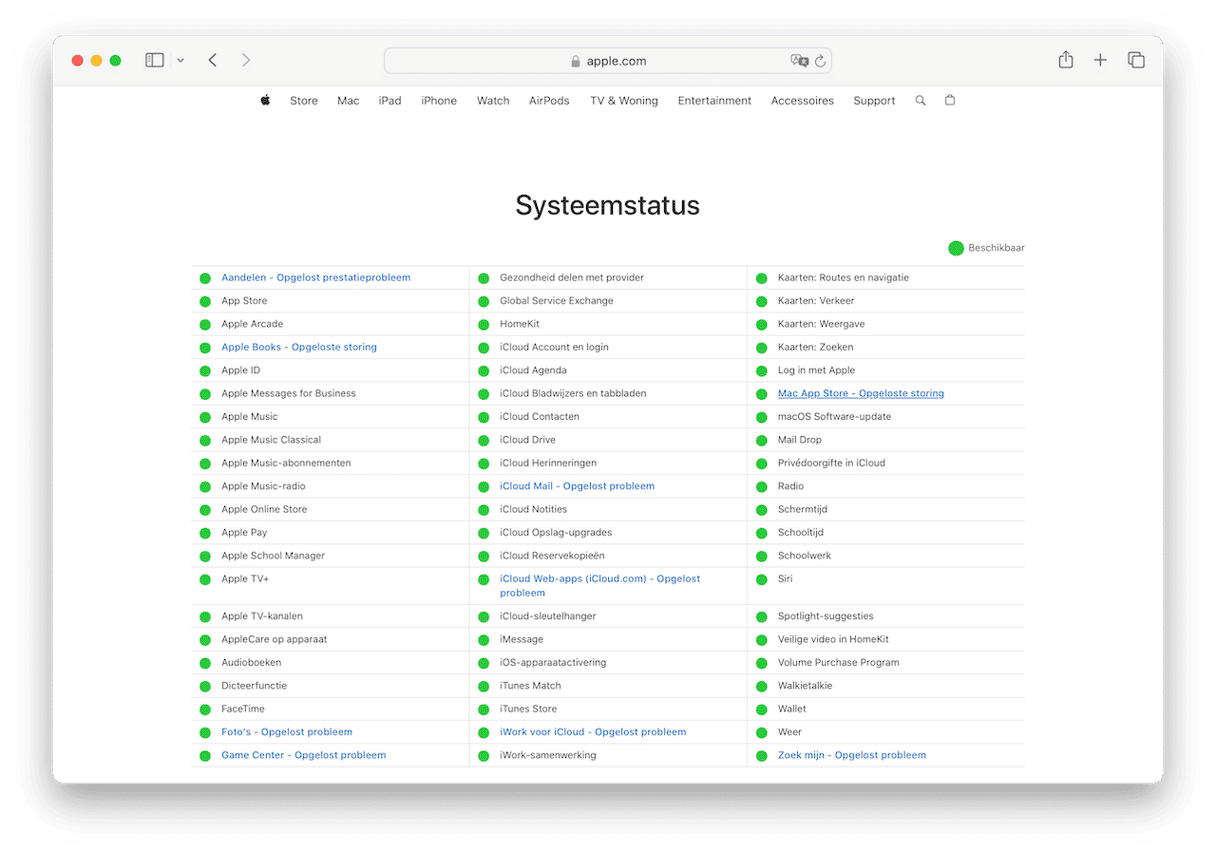The image size is (1216, 853).
Task: Open the shopping bag icon
Action: (950, 100)
